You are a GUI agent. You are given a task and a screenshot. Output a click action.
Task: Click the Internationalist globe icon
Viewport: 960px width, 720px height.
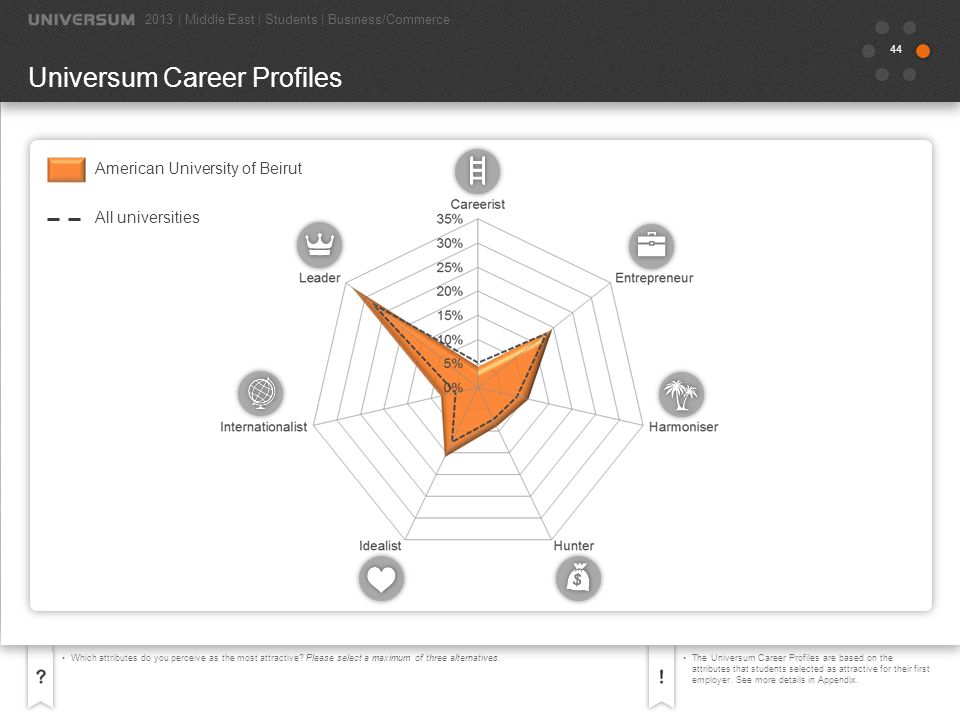click(261, 393)
